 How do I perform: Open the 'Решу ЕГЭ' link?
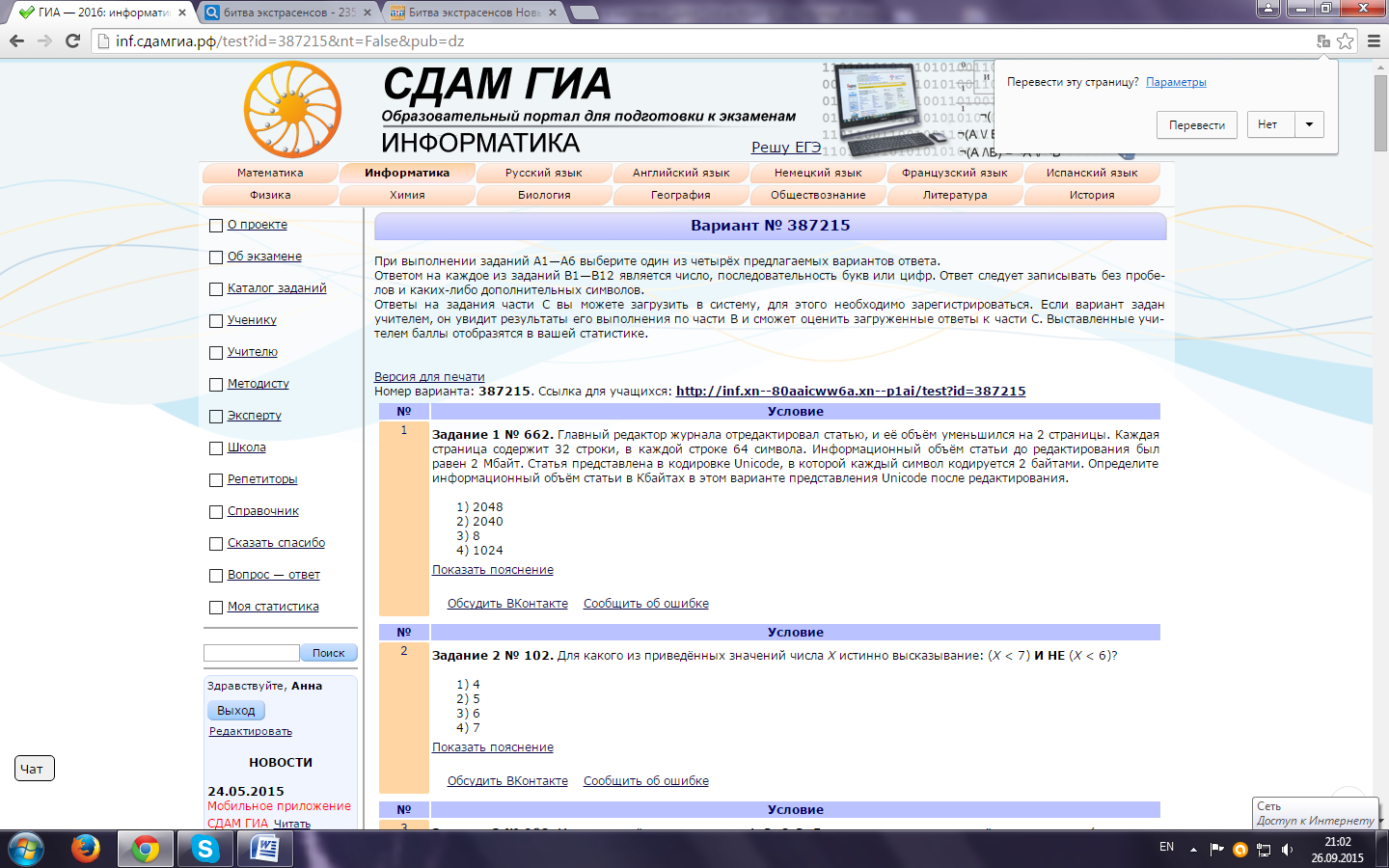[786, 148]
